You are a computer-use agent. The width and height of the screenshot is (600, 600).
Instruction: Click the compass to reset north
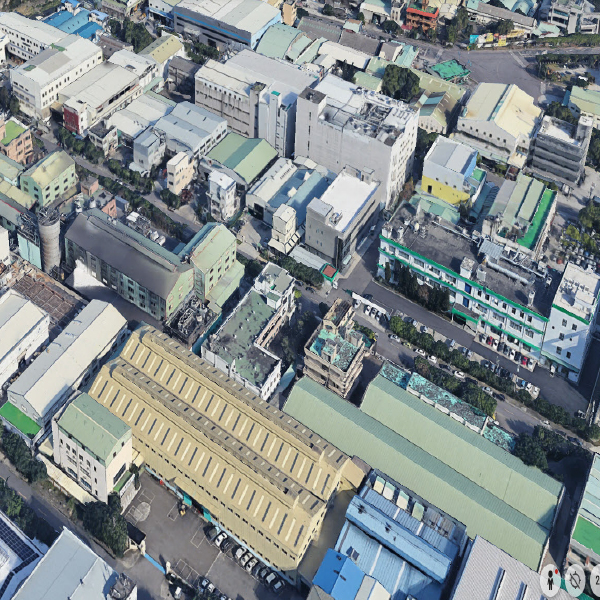[574, 579]
